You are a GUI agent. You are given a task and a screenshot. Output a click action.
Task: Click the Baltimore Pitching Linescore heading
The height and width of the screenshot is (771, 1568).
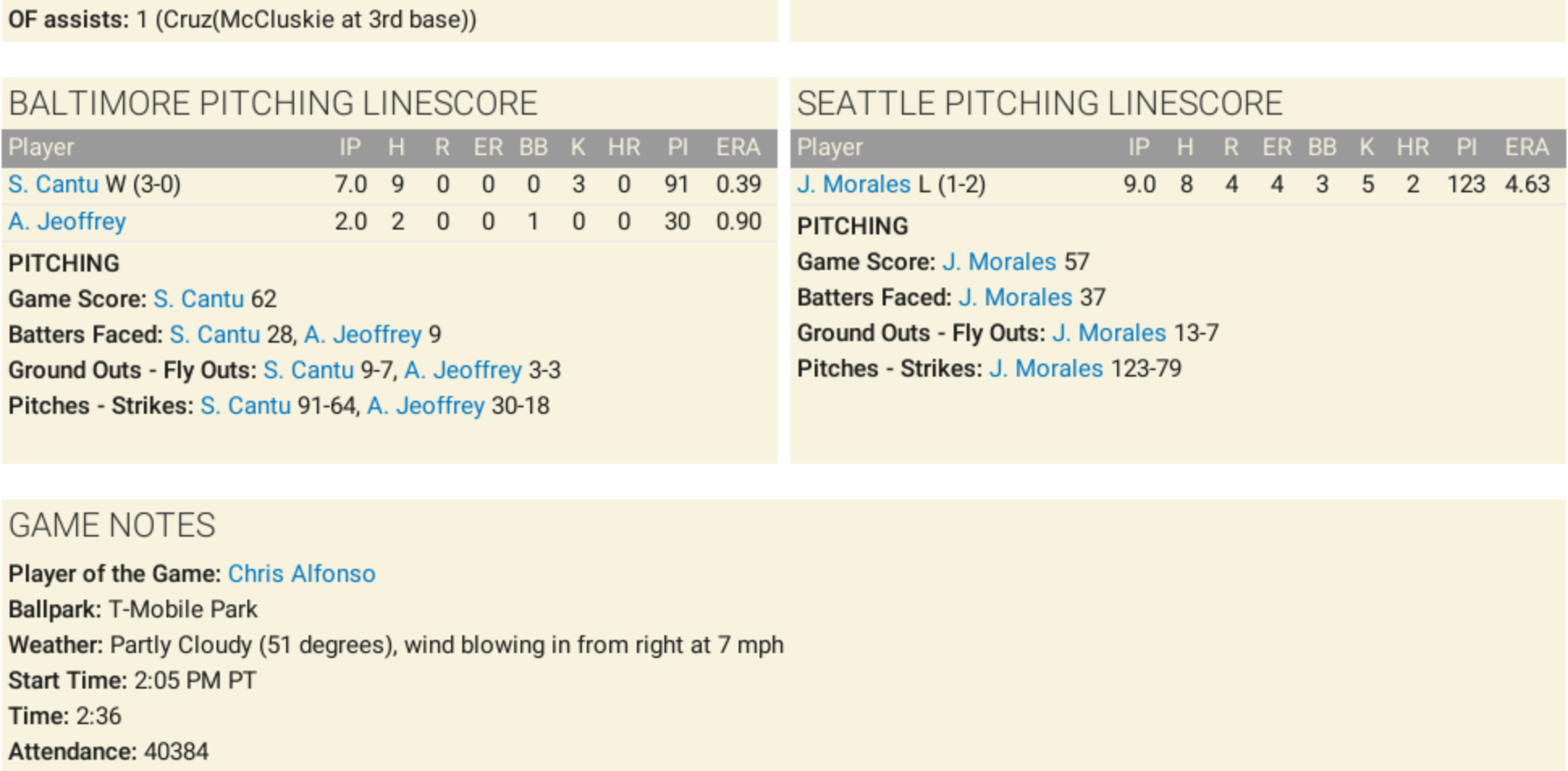click(x=273, y=103)
